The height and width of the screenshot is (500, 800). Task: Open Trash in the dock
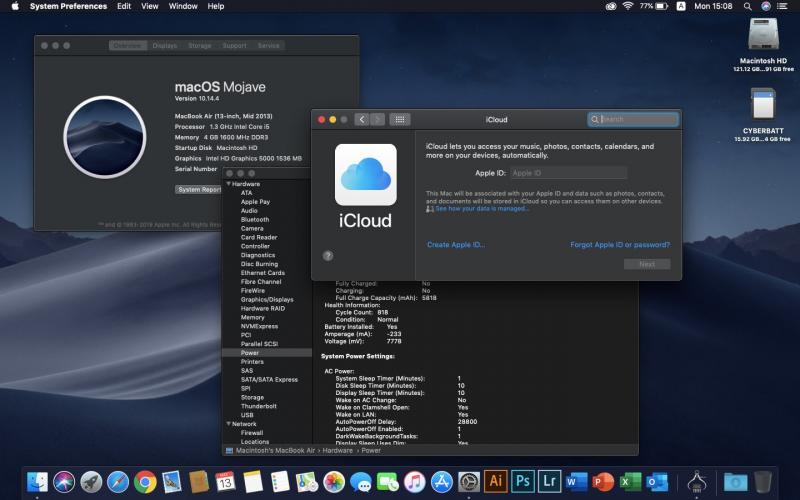coord(763,482)
